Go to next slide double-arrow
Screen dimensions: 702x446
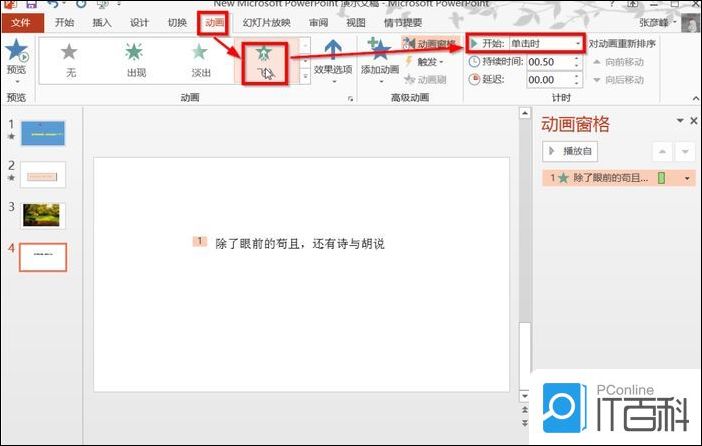pos(525,423)
